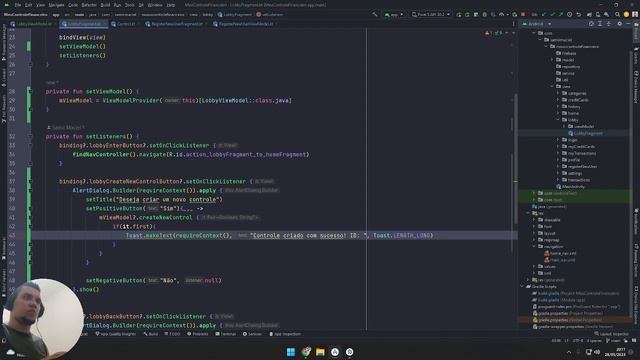
Task: Click the UTF-8 encoding in status bar
Action: tap(578, 340)
